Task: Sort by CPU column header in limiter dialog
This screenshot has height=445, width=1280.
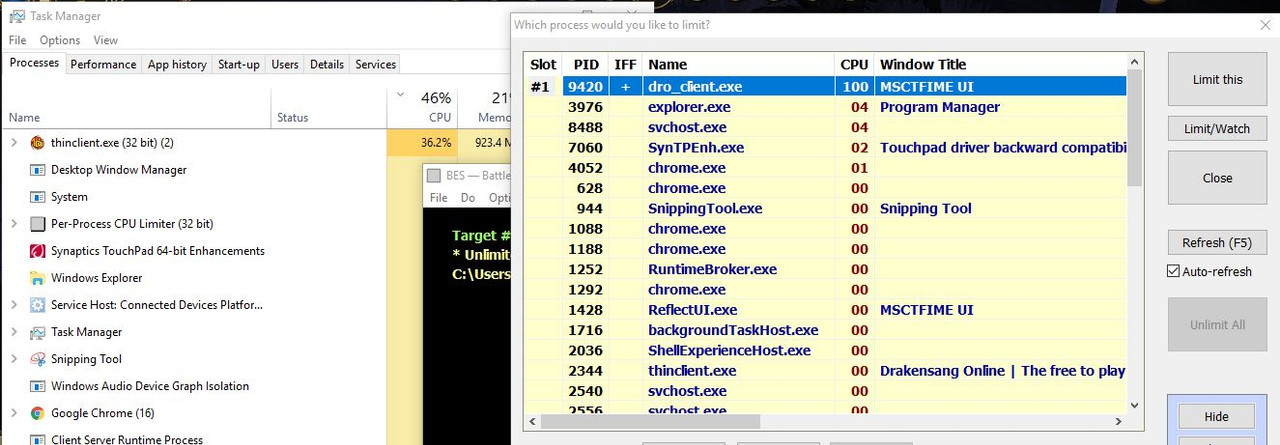Action: pos(854,64)
